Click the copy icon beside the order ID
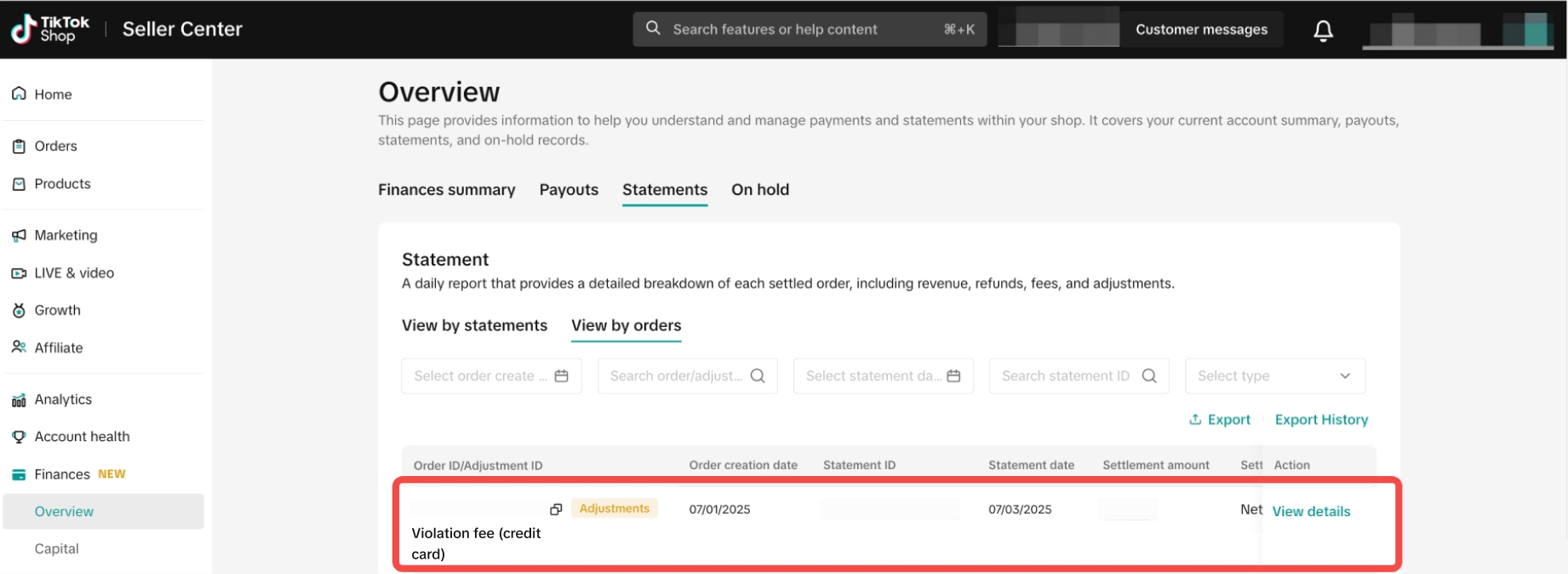The width and height of the screenshot is (1568, 574). point(556,509)
